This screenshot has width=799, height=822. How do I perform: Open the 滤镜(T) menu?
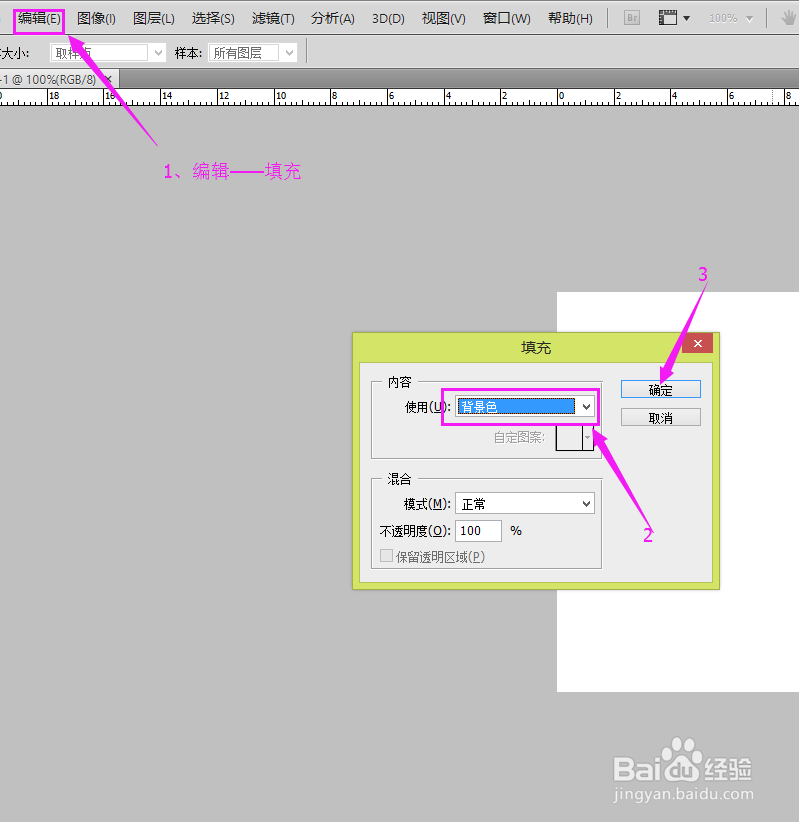click(273, 19)
